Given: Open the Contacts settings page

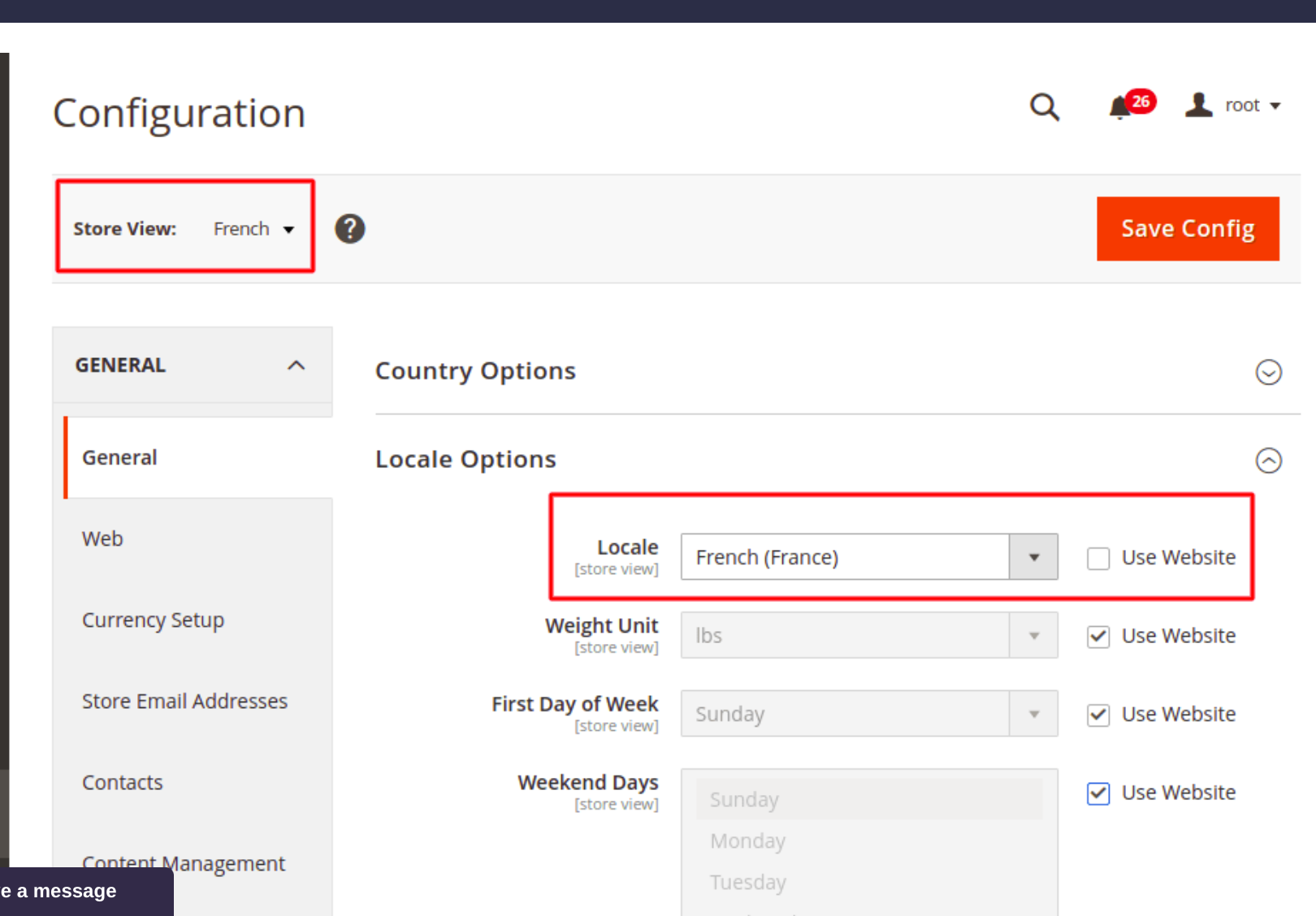Looking at the screenshot, I should (x=123, y=782).
